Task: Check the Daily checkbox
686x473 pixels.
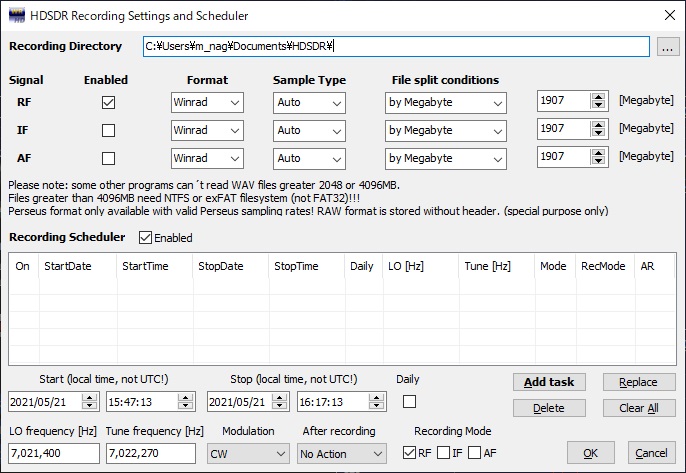Action: click(409, 401)
